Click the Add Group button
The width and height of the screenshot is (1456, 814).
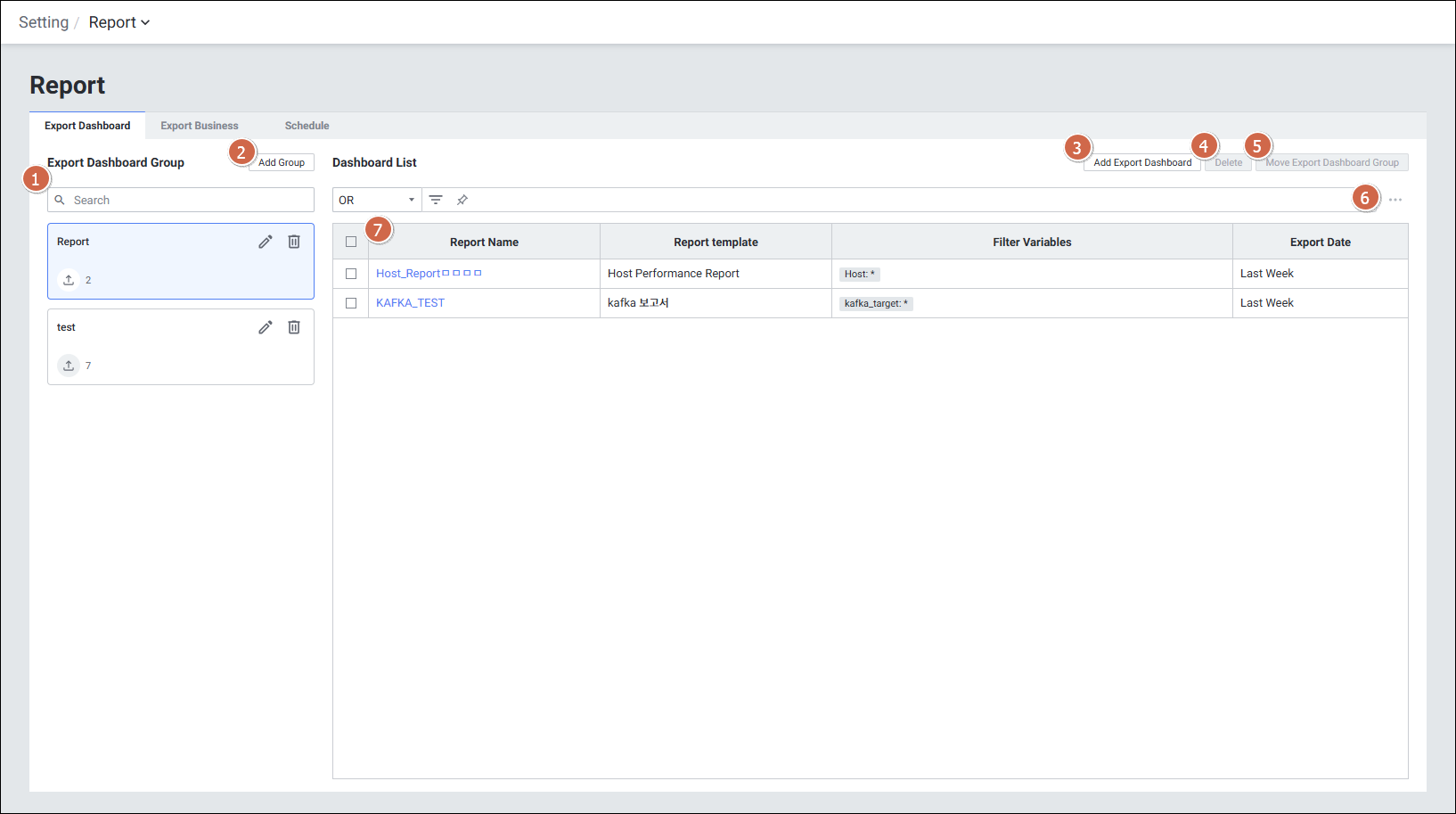coord(282,162)
